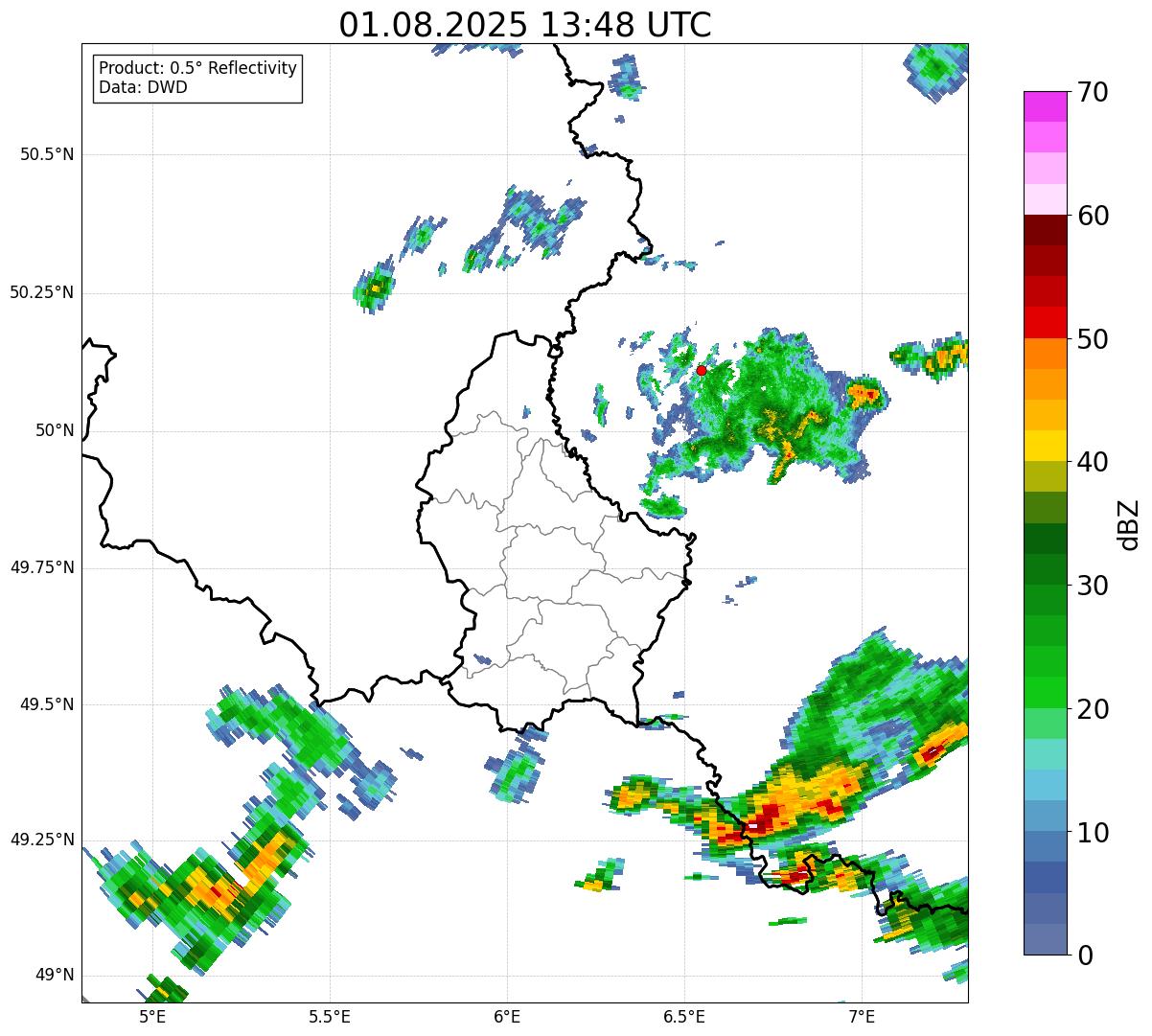Click the 'Product: 0.5° Reflectivity' legend text
This screenshot has width=1152, height=1036.
(198, 69)
